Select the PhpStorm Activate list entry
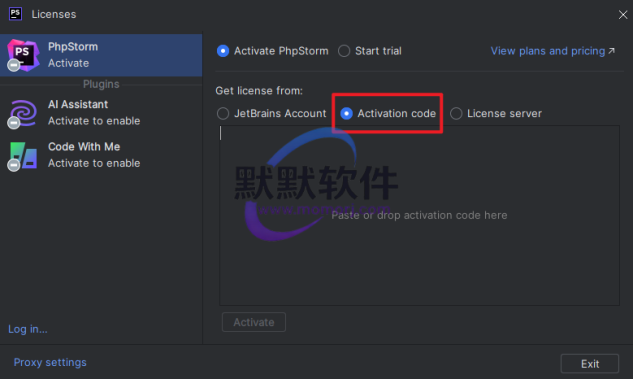This screenshot has width=633, height=379. pos(101,55)
